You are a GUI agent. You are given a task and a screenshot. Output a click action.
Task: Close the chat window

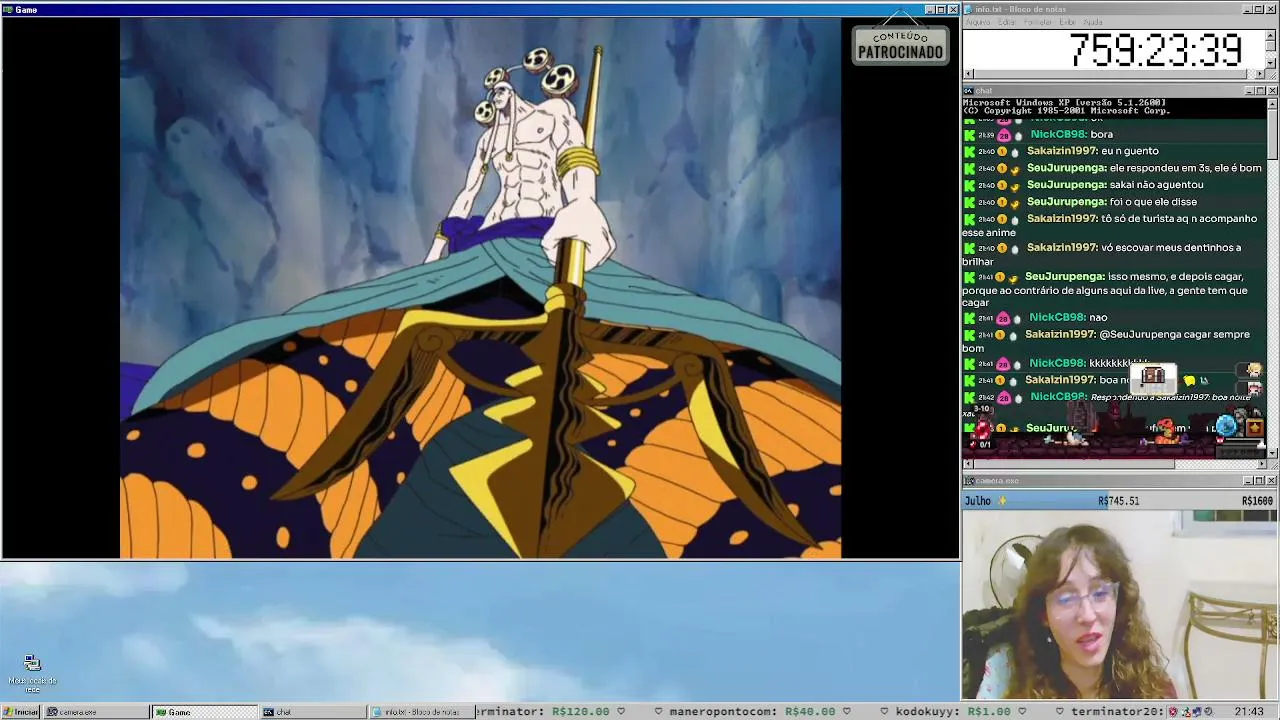[x=1271, y=91]
